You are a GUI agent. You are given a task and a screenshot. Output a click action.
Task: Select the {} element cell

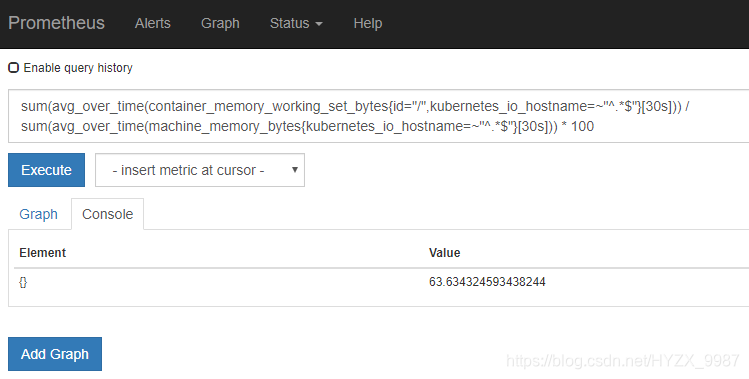pyautogui.click(x=23, y=282)
